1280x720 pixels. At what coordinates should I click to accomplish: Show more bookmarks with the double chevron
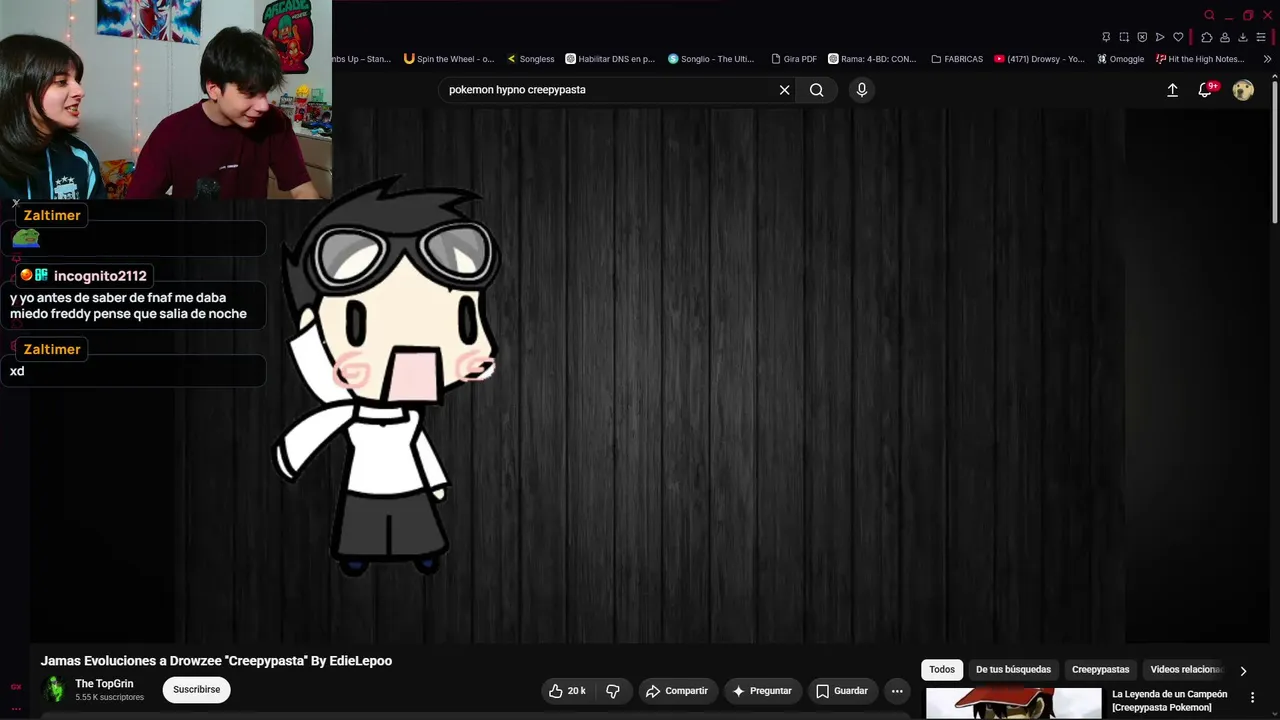(1267, 59)
